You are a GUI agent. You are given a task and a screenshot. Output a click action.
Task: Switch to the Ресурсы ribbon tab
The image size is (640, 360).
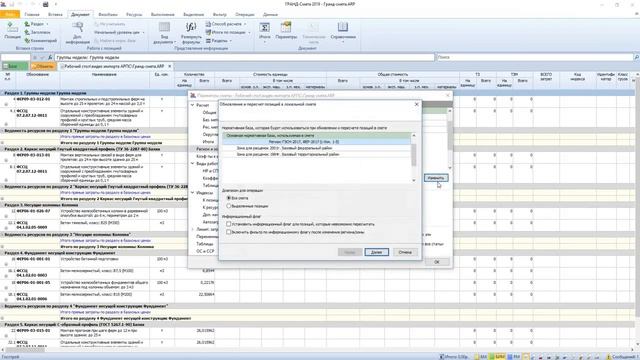134,14
